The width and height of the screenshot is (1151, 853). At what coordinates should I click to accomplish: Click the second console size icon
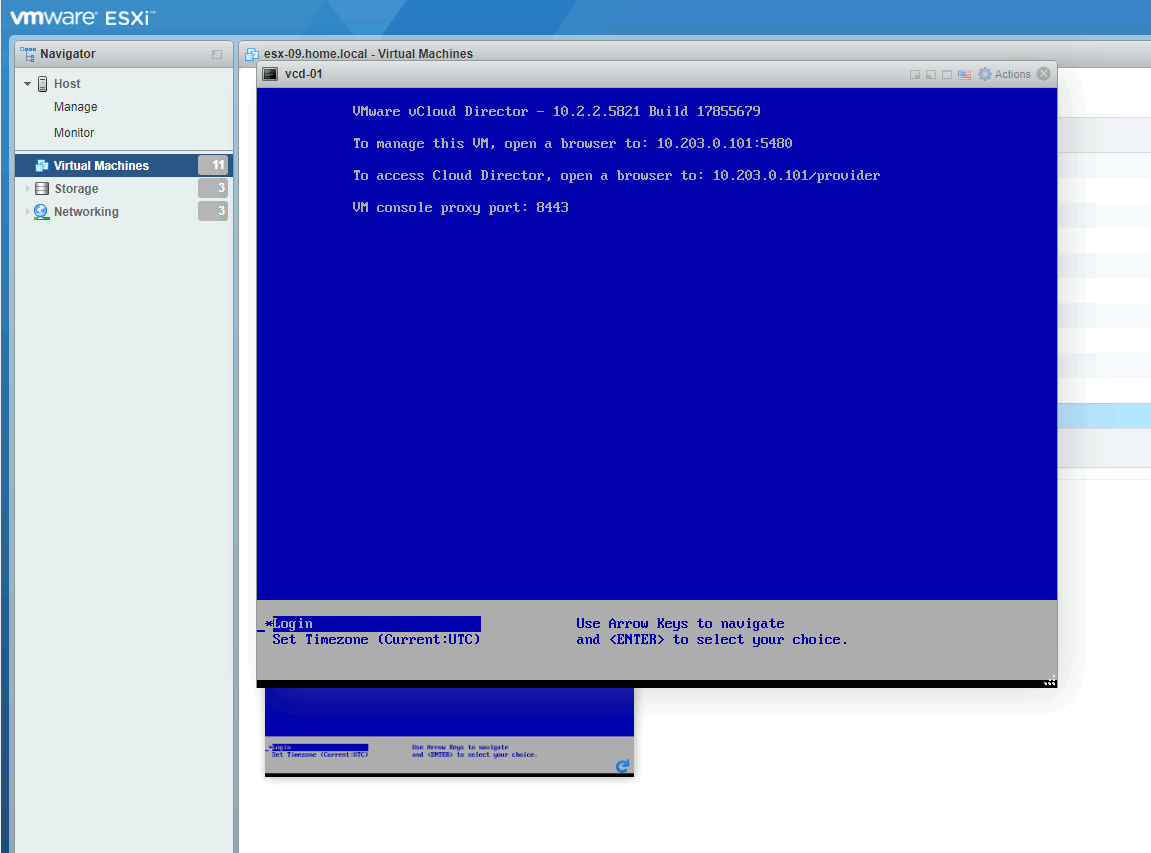(930, 74)
